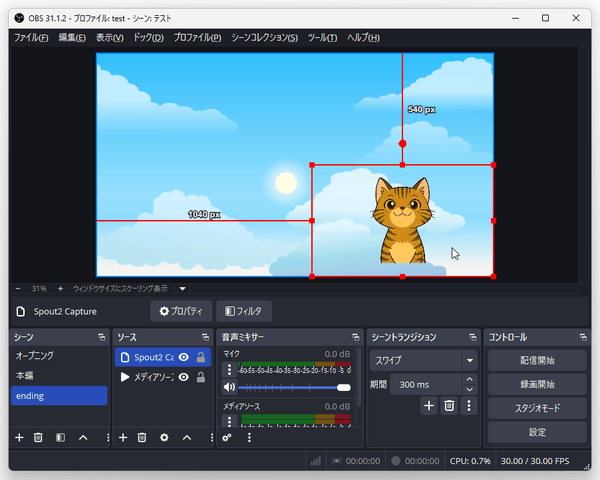Image resolution: width=600 pixels, height=480 pixels.
Task: Mute the マイク speaker icon
Action: coord(229,387)
